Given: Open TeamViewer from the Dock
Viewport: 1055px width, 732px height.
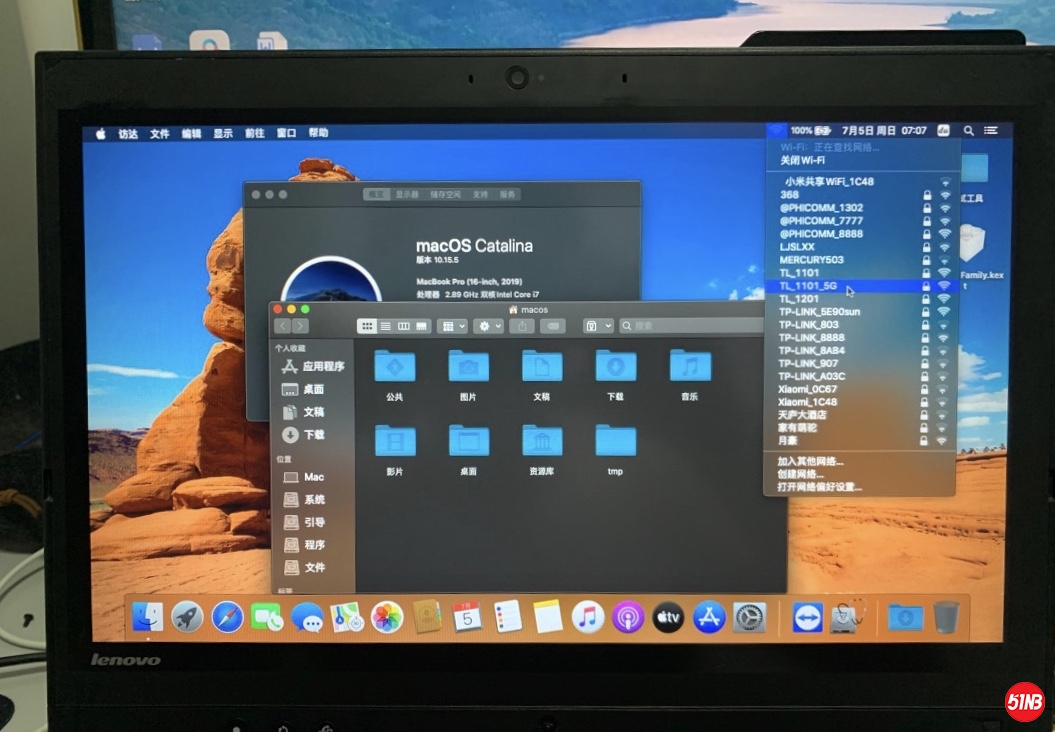Looking at the screenshot, I should point(807,618).
